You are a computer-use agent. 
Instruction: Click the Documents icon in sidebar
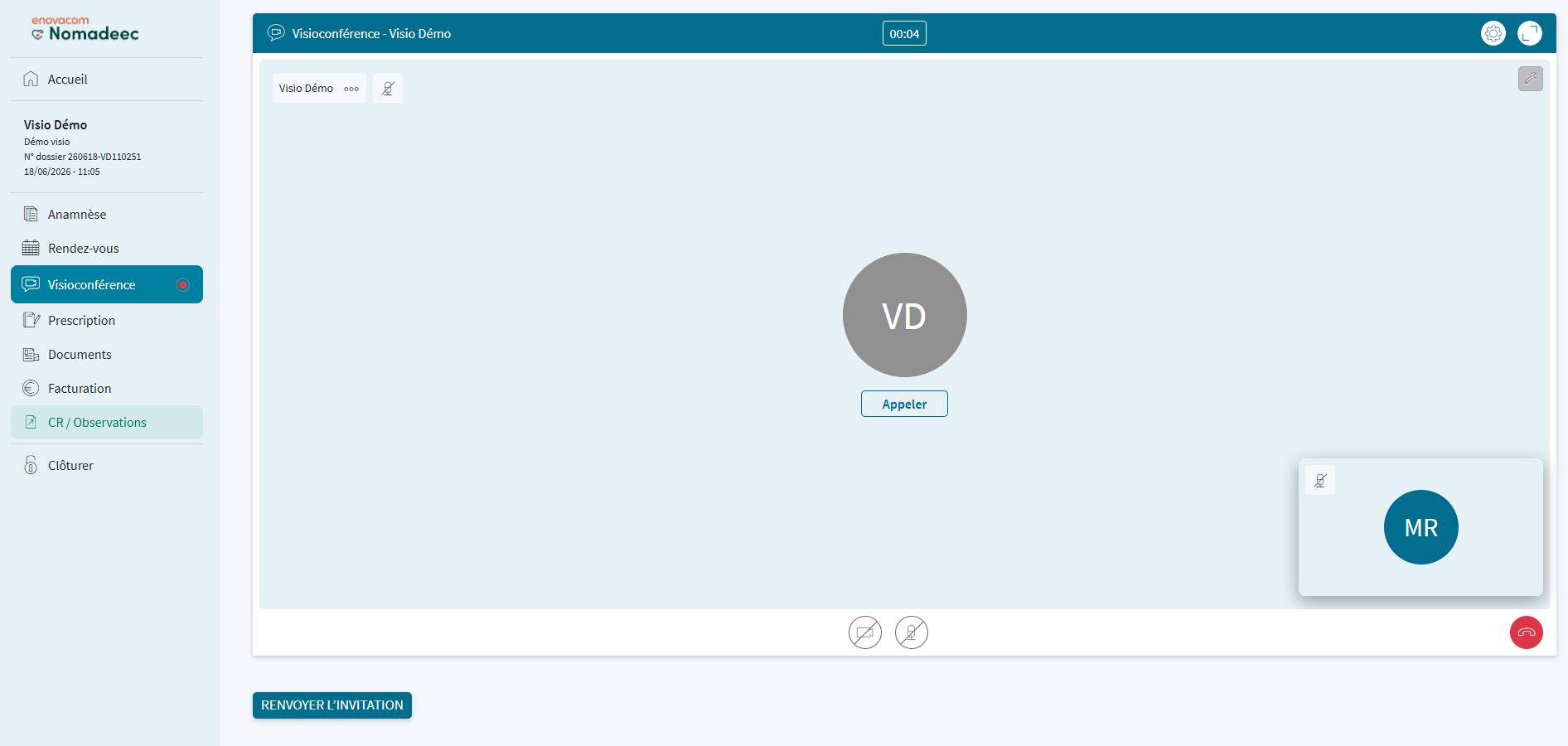tap(31, 354)
